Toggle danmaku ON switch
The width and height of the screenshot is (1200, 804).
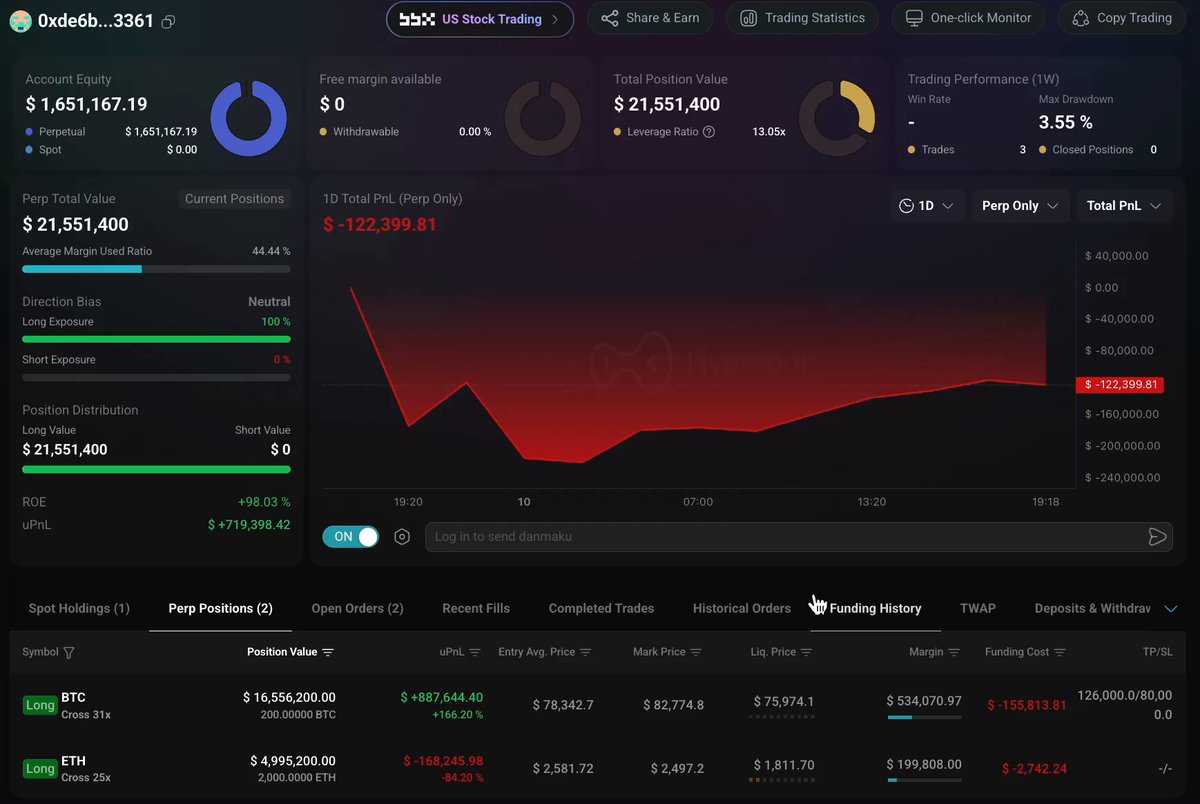(351, 537)
